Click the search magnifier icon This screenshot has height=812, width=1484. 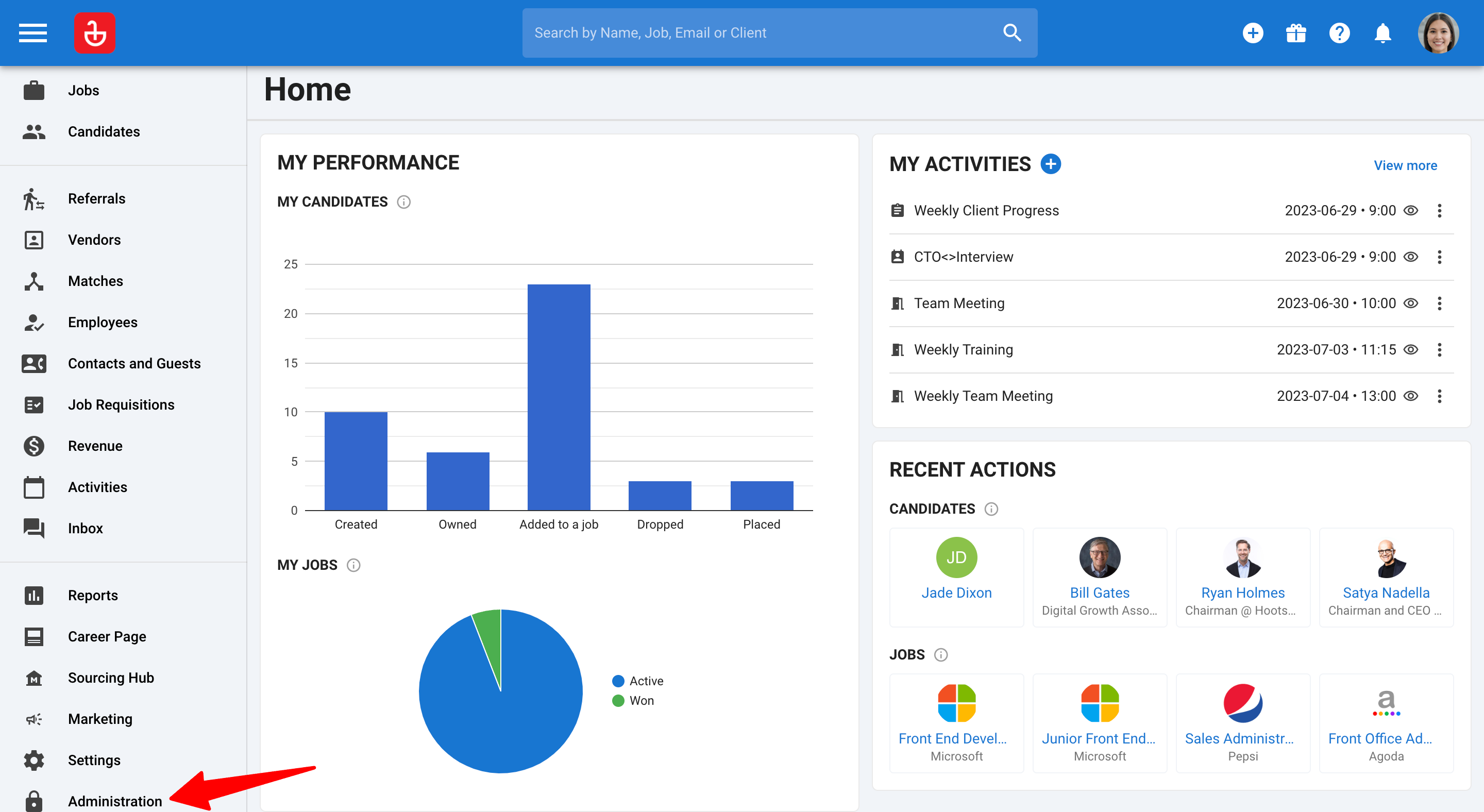[x=1011, y=33]
